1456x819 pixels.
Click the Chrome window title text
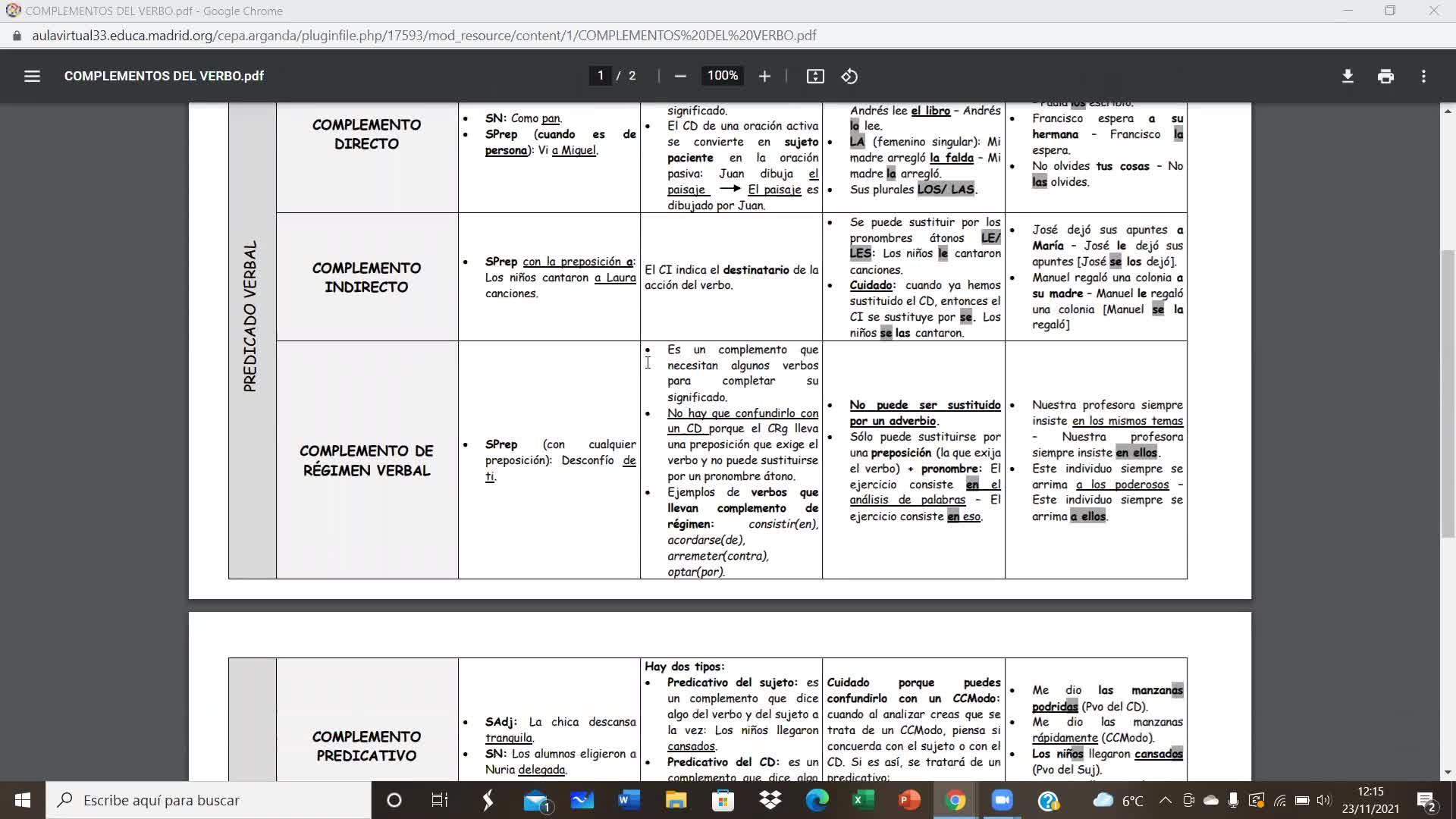[154, 11]
